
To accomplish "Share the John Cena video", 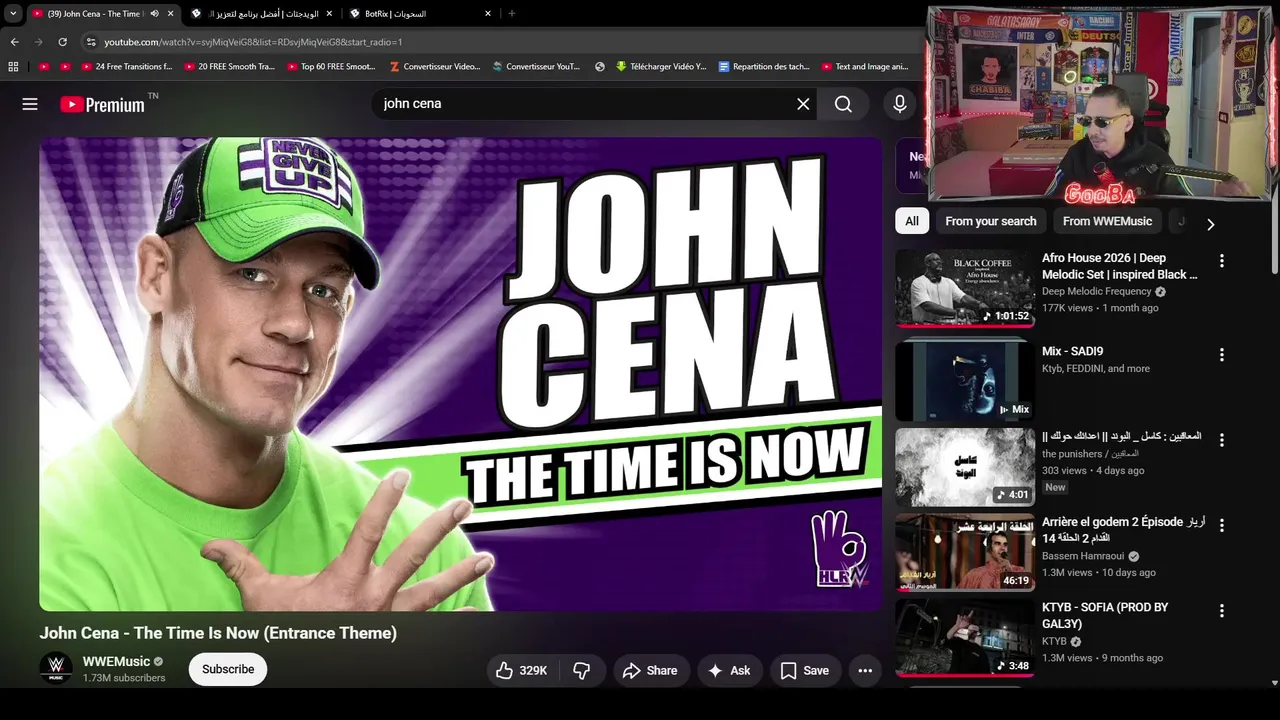I will tap(650, 671).
